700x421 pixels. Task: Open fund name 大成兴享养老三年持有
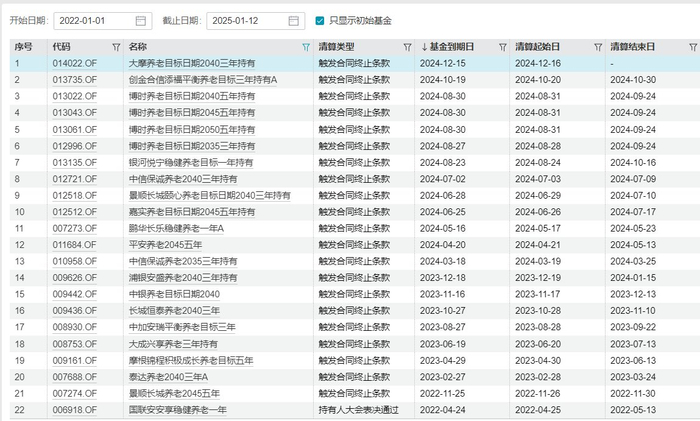coord(173,344)
